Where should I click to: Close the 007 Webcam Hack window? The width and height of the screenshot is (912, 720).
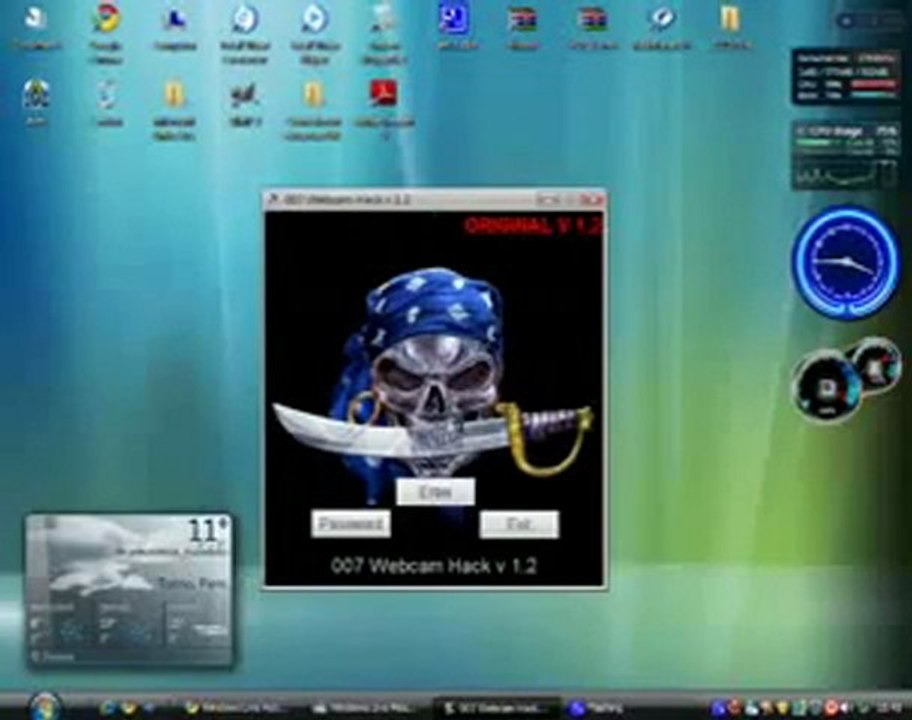591,199
